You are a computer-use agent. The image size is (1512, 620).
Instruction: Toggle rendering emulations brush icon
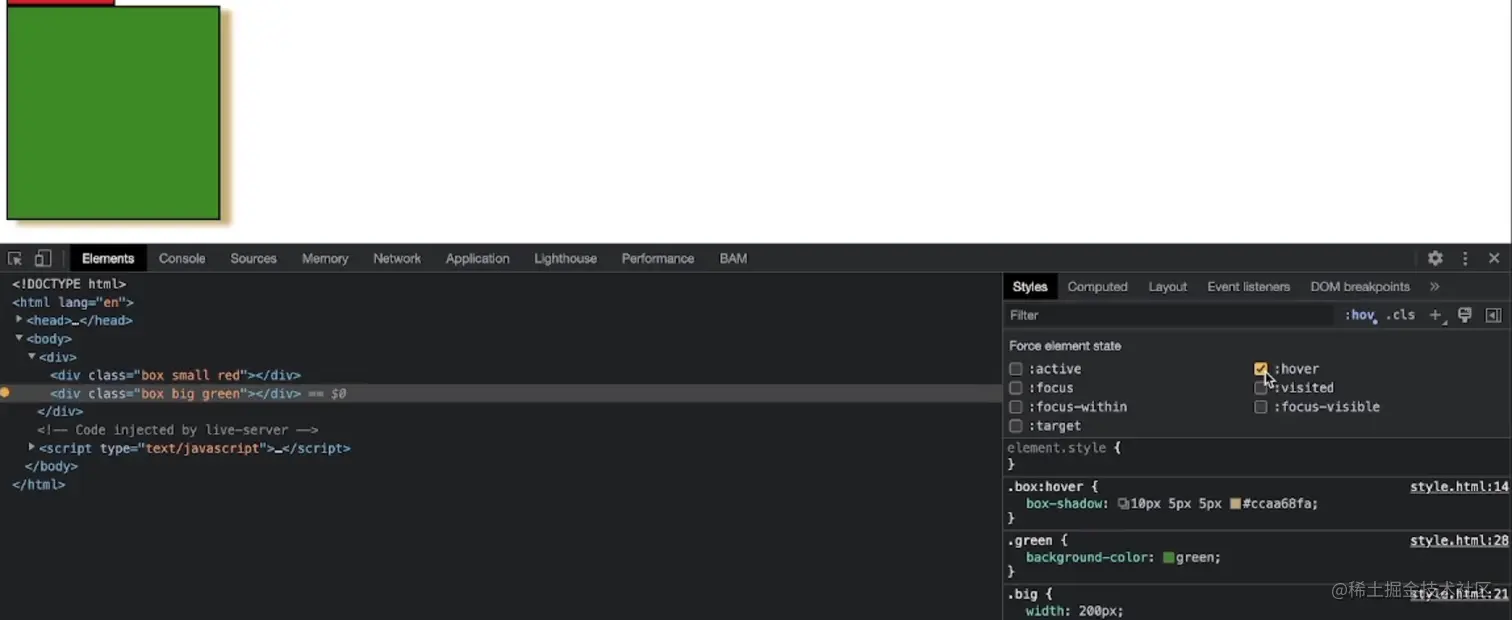coord(1465,315)
